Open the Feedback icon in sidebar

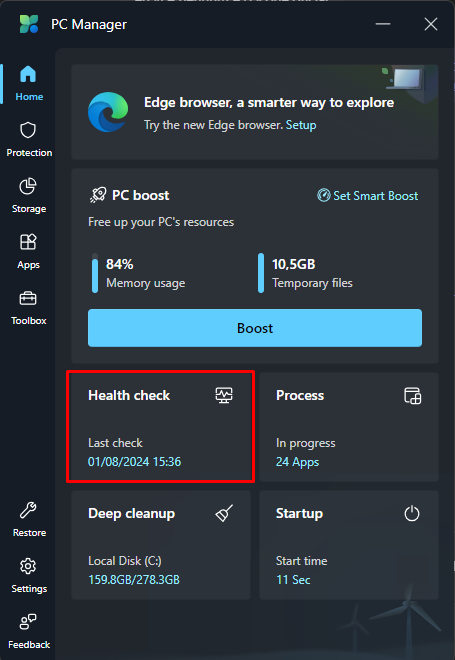point(28,622)
